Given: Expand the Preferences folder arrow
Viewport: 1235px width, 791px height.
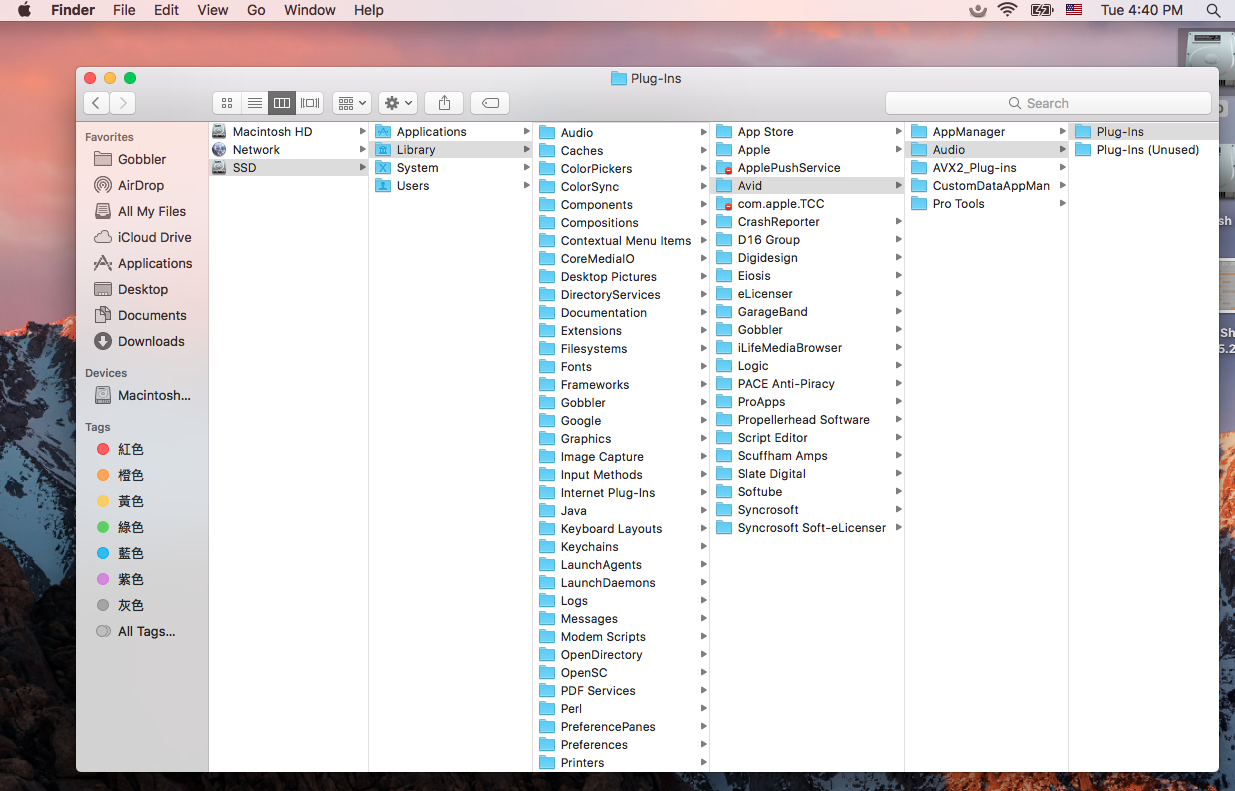Looking at the screenshot, I should (x=704, y=745).
